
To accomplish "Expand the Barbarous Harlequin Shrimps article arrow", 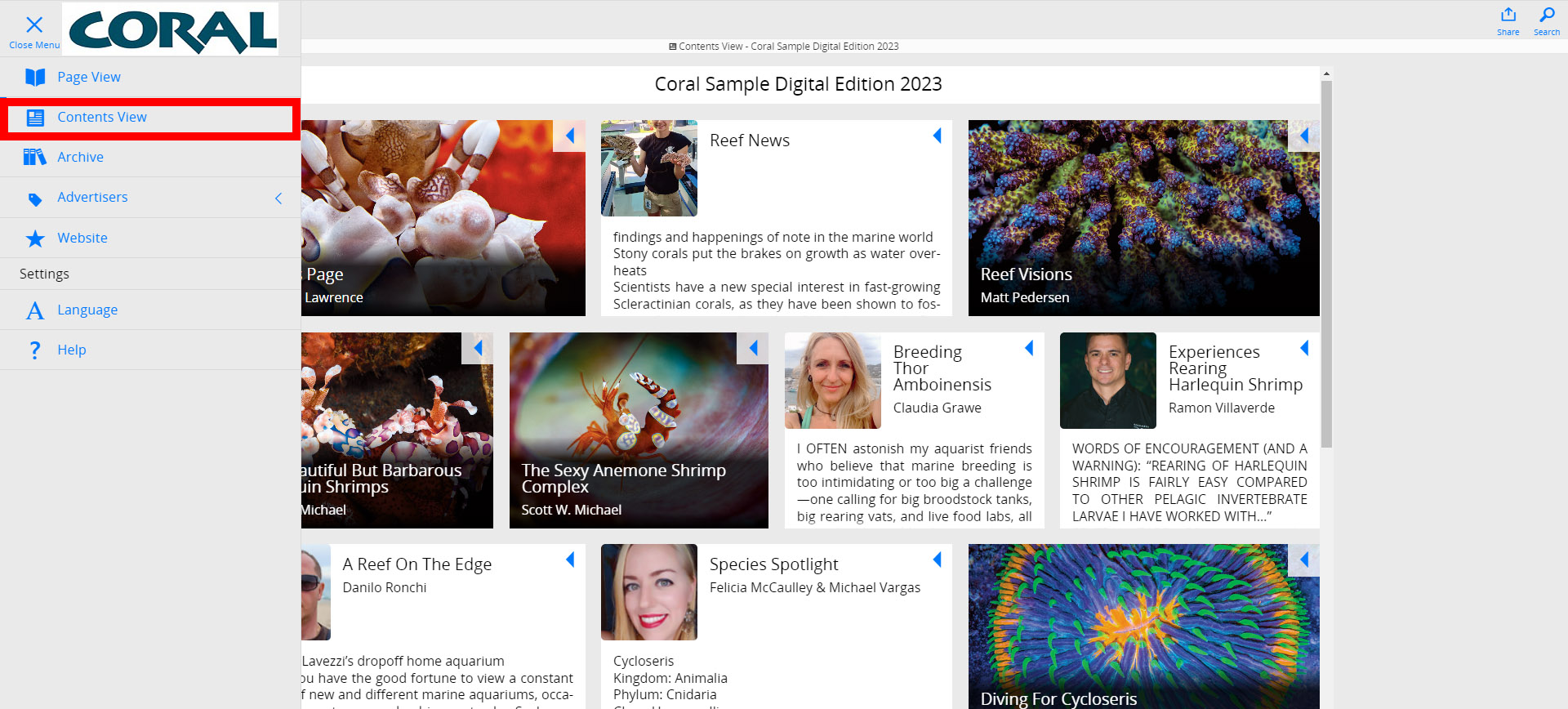I will pyautogui.click(x=478, y=348).
